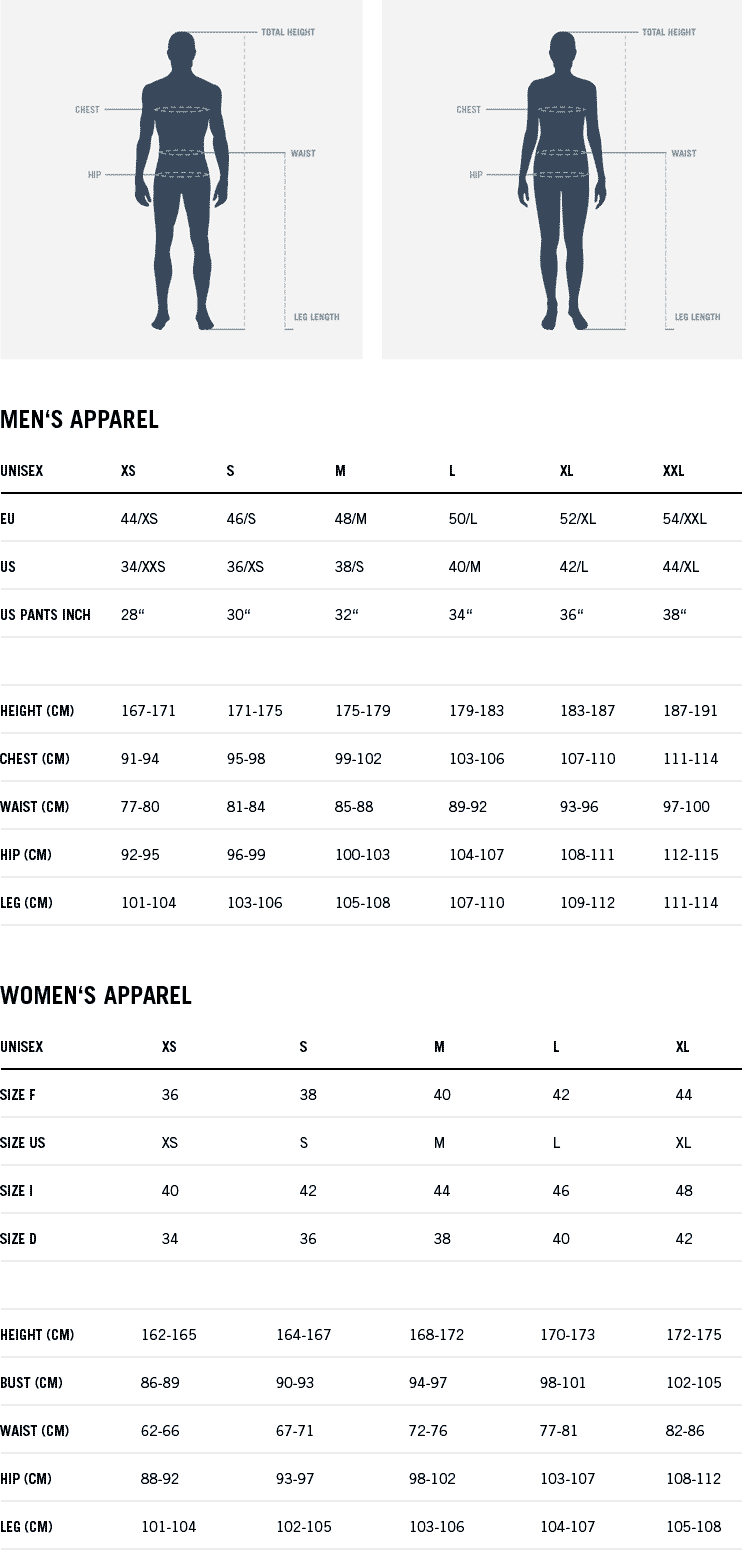Select the US PANTS INCH row label
This screenshot has width=742, height=1552.
(x=45, y=615)
